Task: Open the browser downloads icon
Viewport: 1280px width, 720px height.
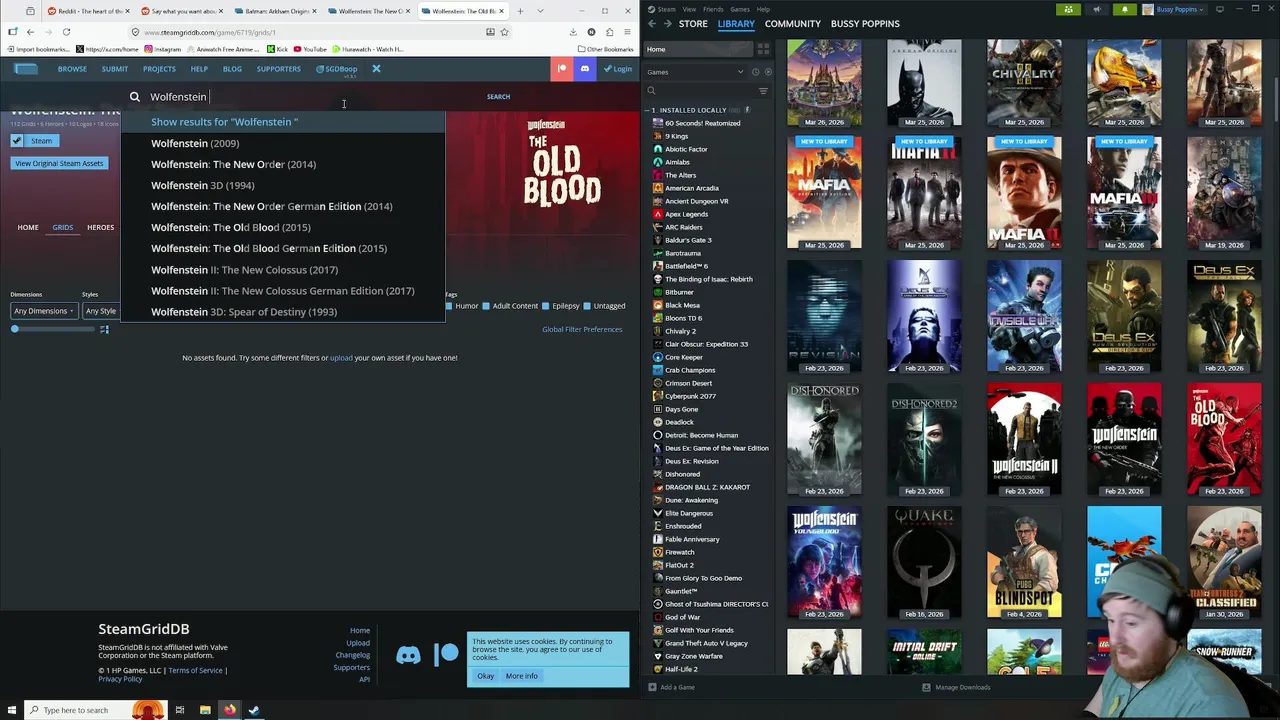Action: [572, 32]
